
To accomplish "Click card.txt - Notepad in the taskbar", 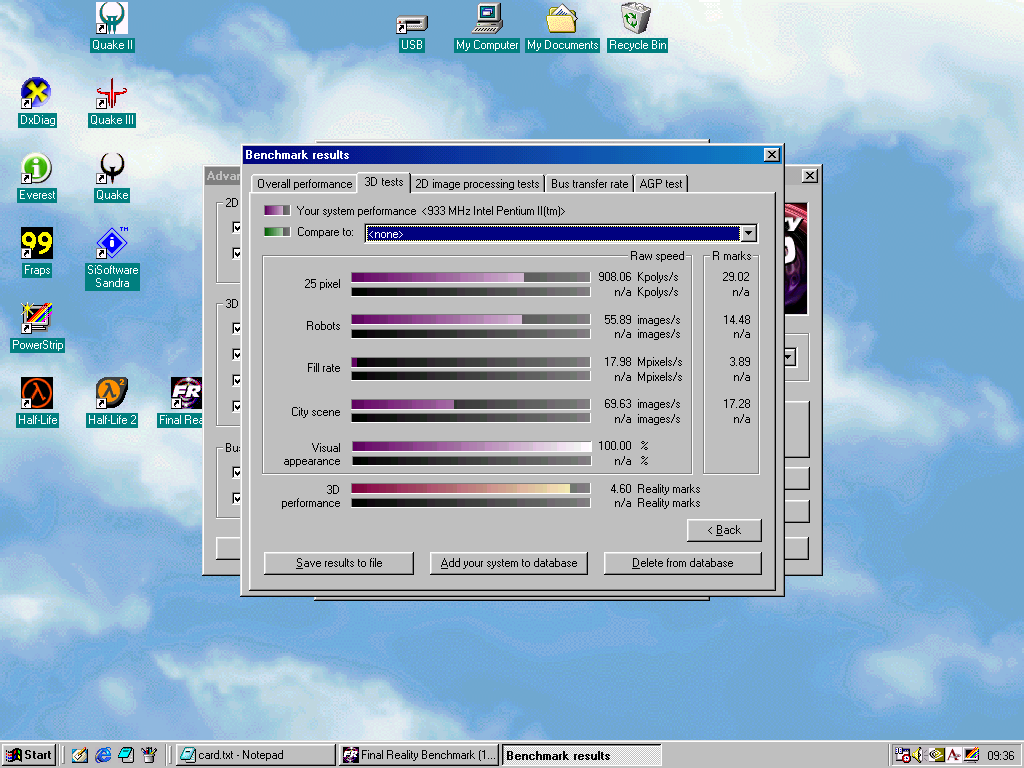I will tap(256, 755).
